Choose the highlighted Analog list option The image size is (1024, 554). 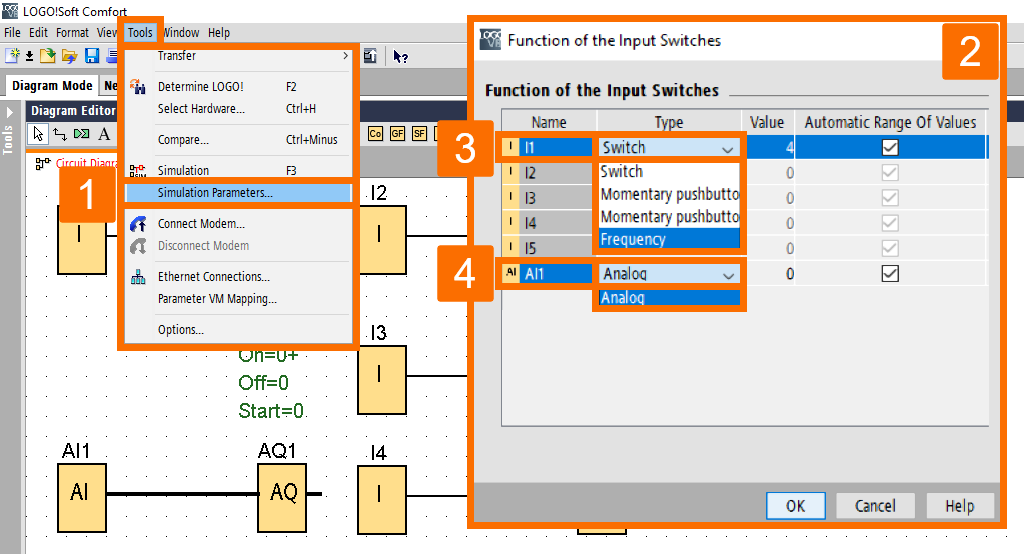[x=669, y=298]
